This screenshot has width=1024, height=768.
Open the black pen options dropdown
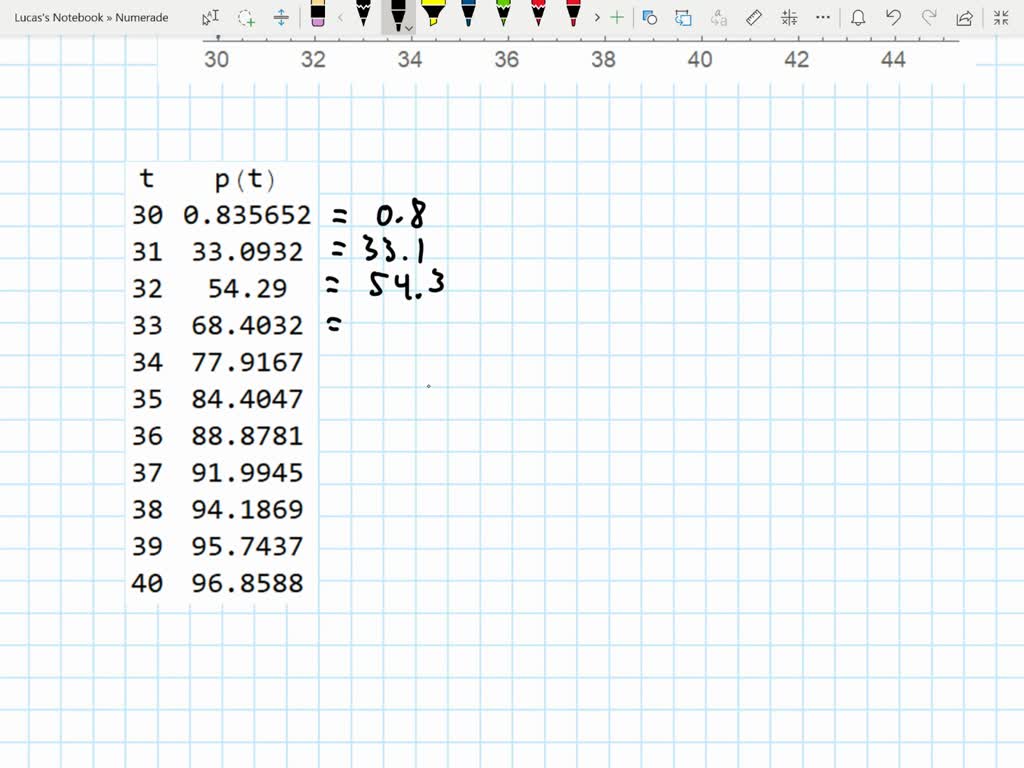click(x=410, y=27)
